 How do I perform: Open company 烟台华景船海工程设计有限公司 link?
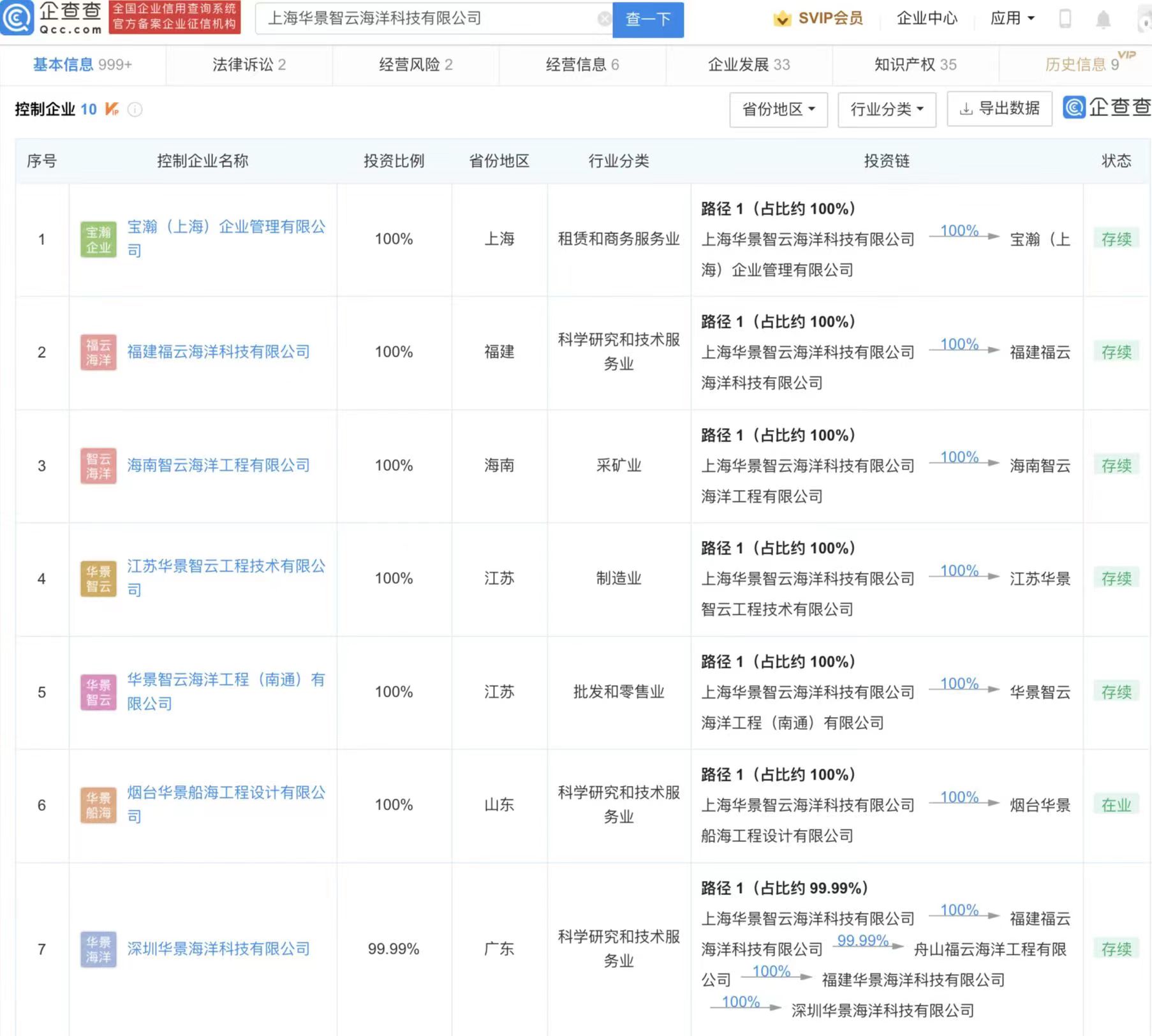pos(226,804)
